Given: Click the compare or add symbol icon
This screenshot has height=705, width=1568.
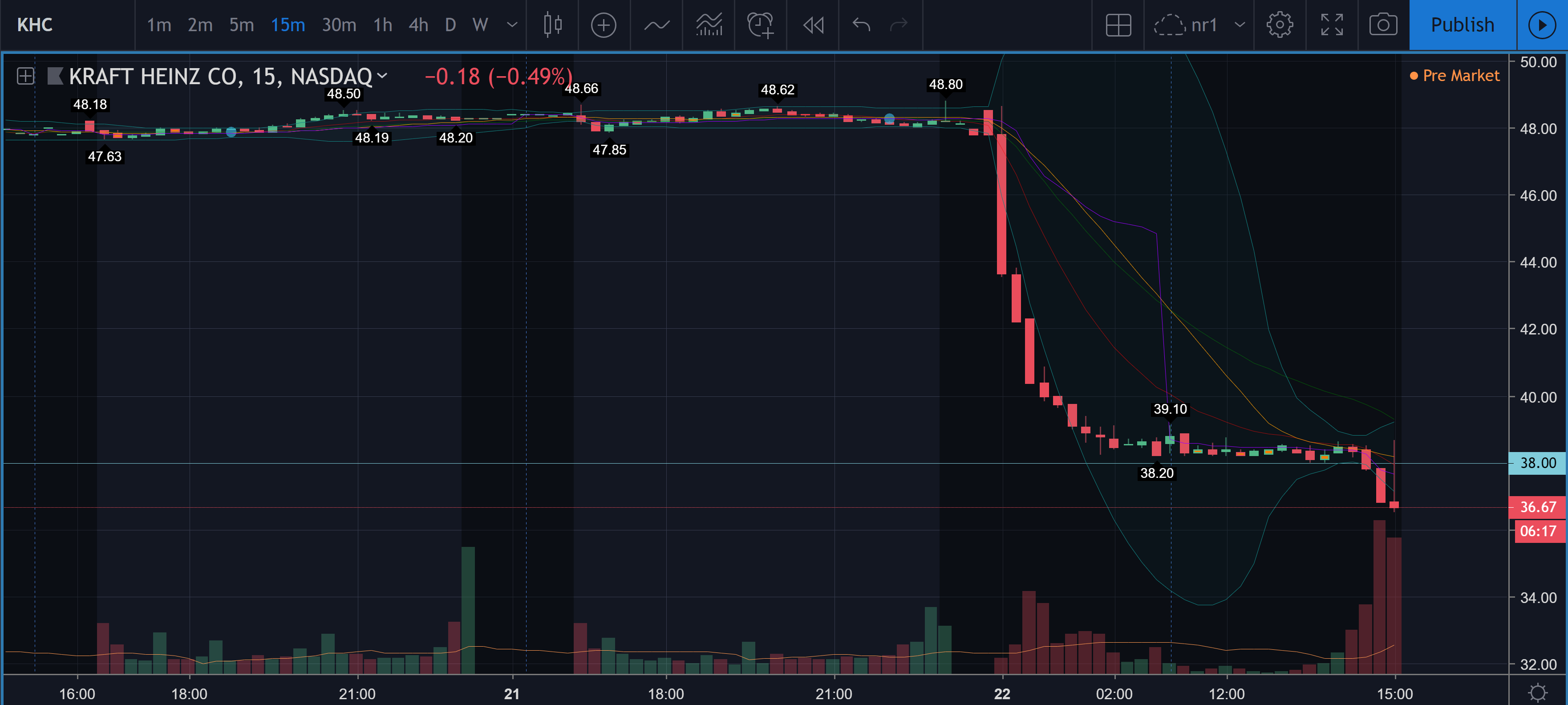Looking at the screenshot, I should click(x=603, y=25).
